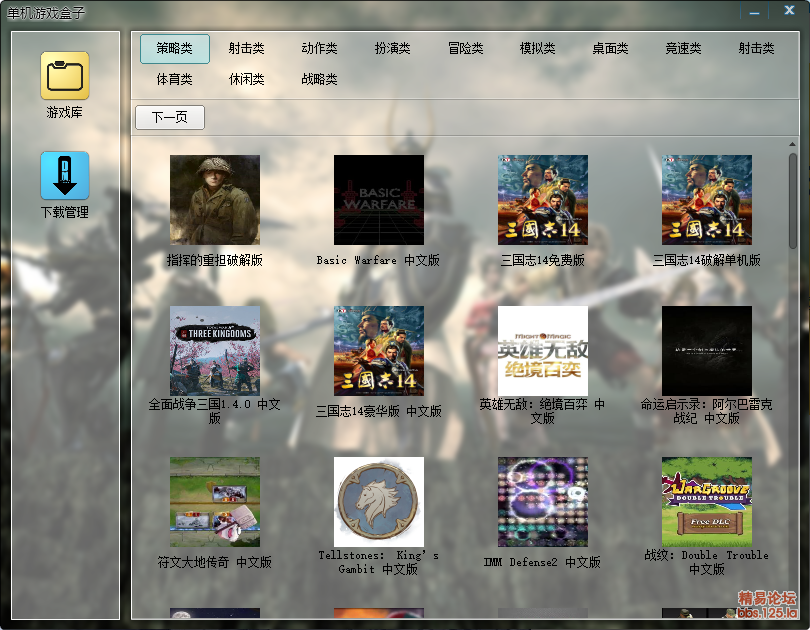Select the 休闲类 category tab
The width and height of the screenshot is (810, 630).
click(247, 79)
